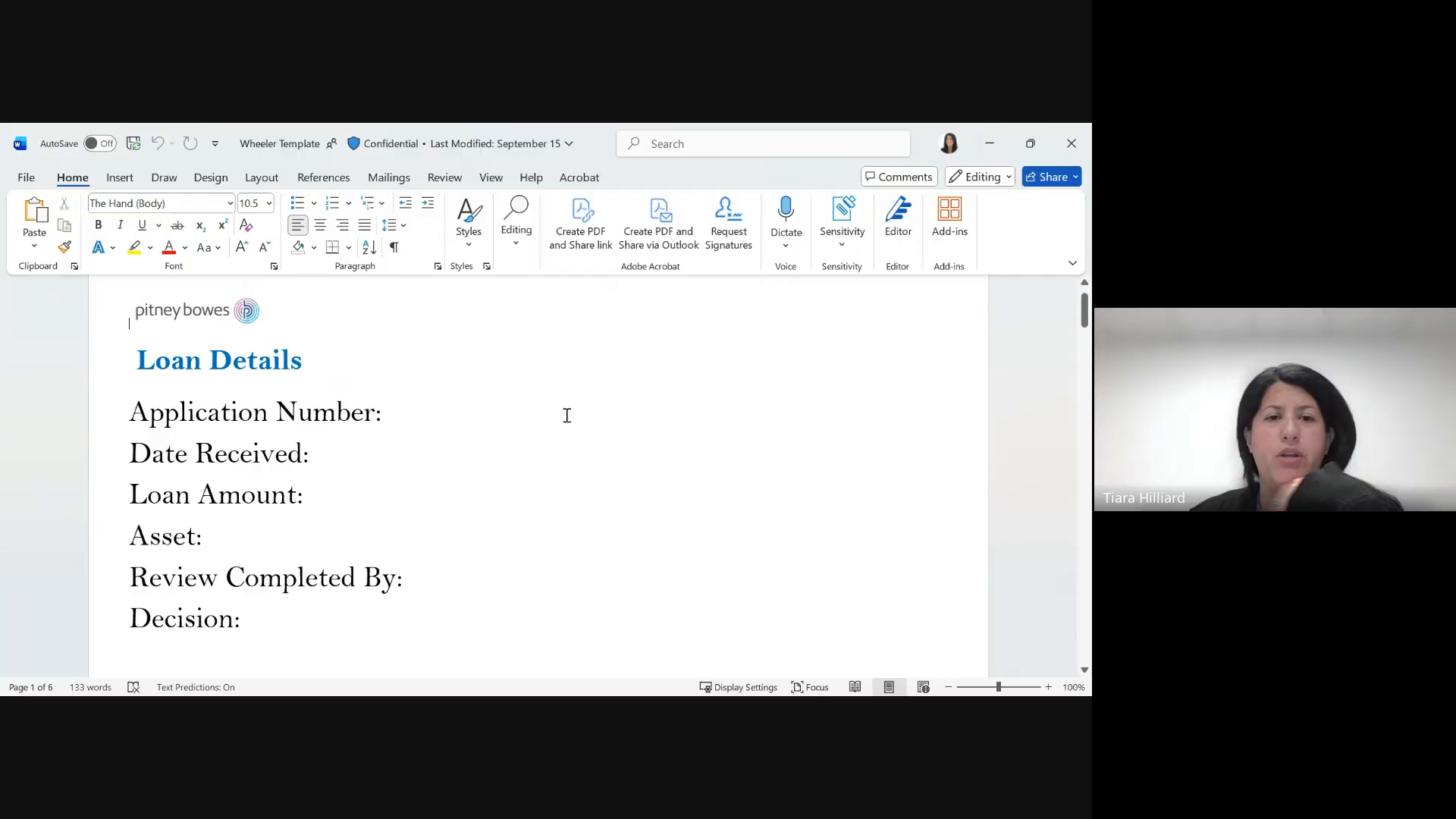
Task: Open the Comments pane
Action: [899, 177]
